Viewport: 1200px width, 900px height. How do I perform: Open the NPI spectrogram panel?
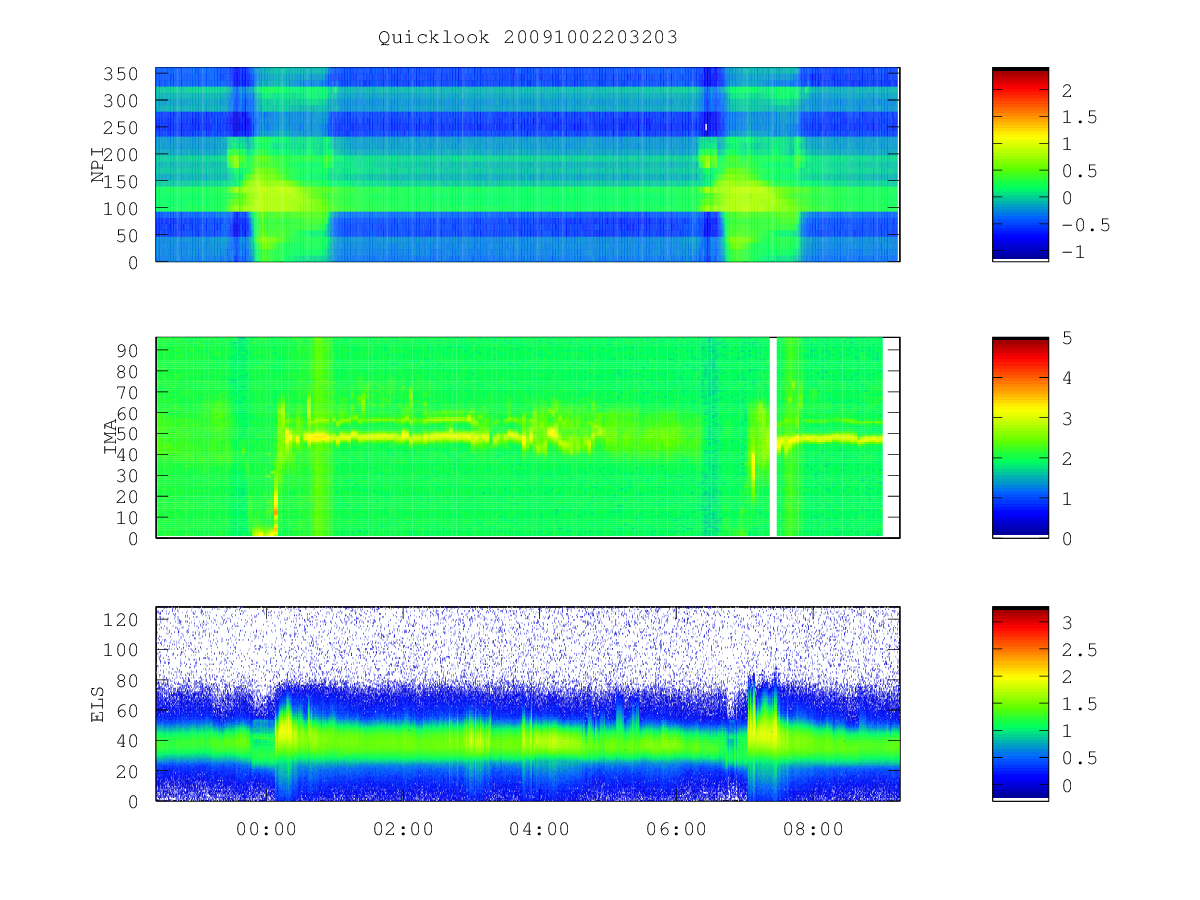pyautogui.click(x=528, y=165)
